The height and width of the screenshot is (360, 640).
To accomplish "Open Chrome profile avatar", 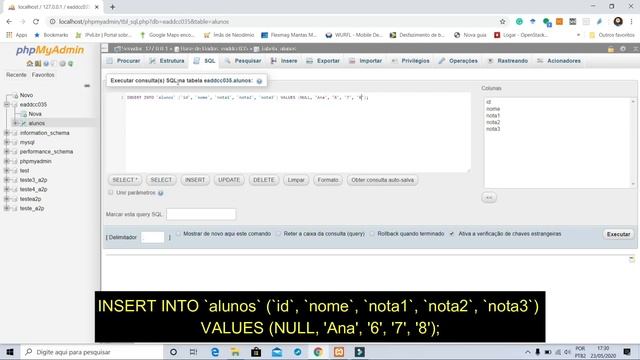I will pos(618,22).
